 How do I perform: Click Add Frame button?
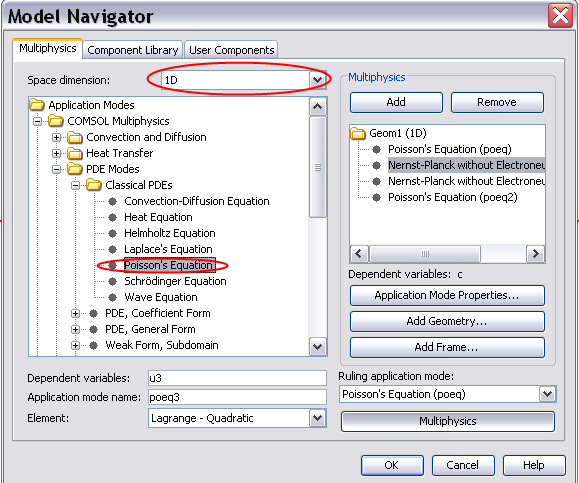(447, 347)
